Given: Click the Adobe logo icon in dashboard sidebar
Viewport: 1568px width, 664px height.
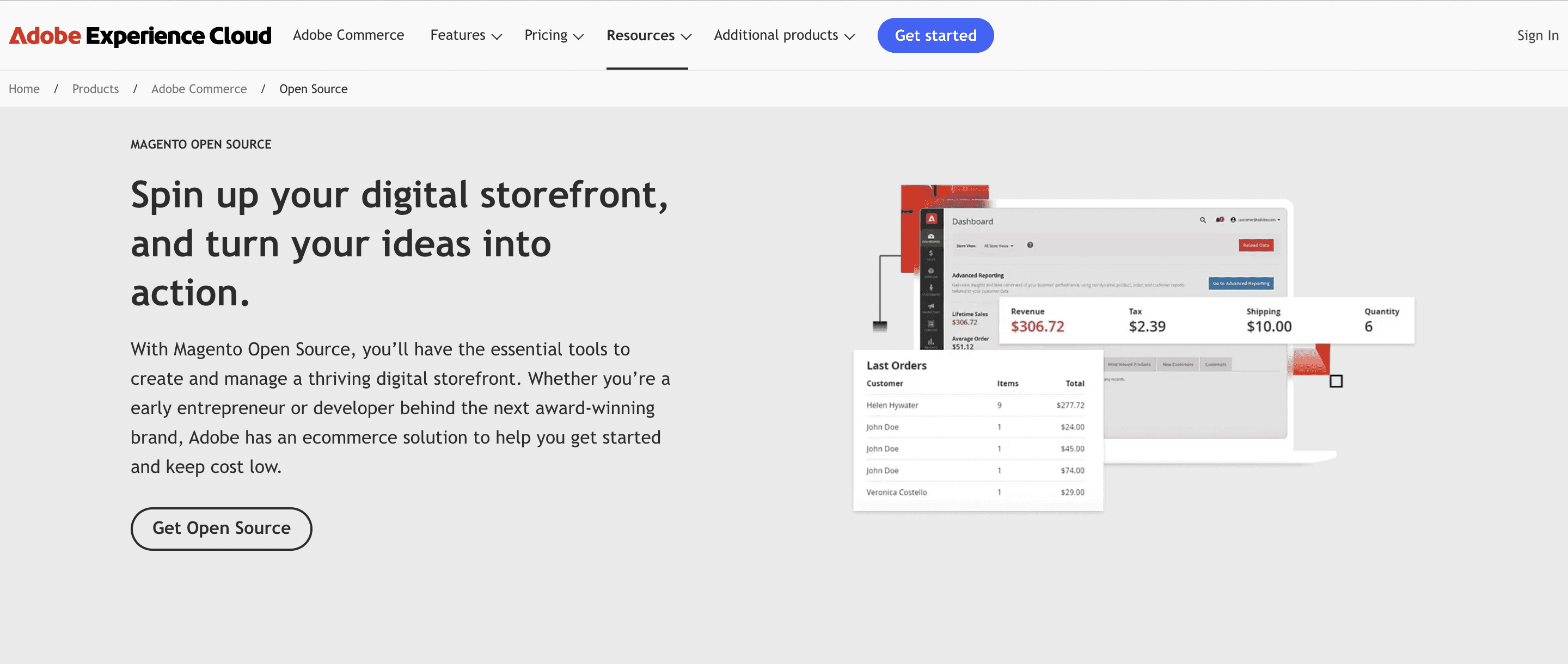Looking at the screenshot, I should (x=932, y=218).
